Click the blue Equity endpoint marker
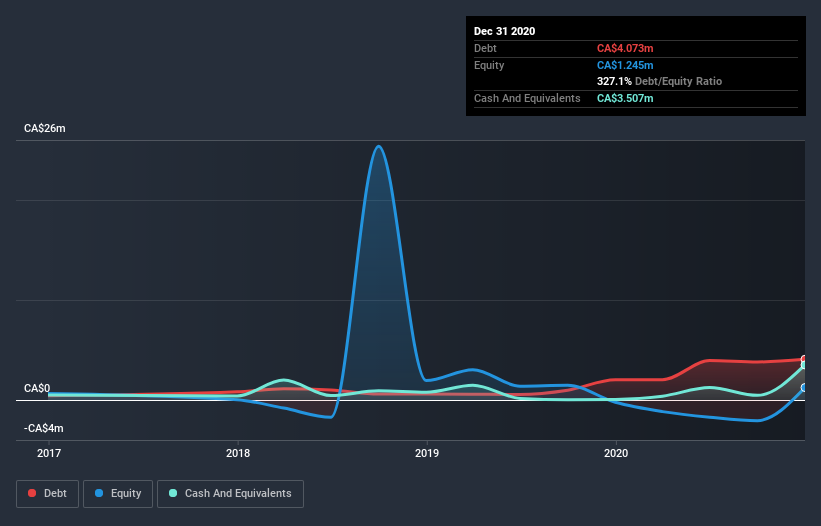Viewport: 821px width, 526px height. click(804, 388)
